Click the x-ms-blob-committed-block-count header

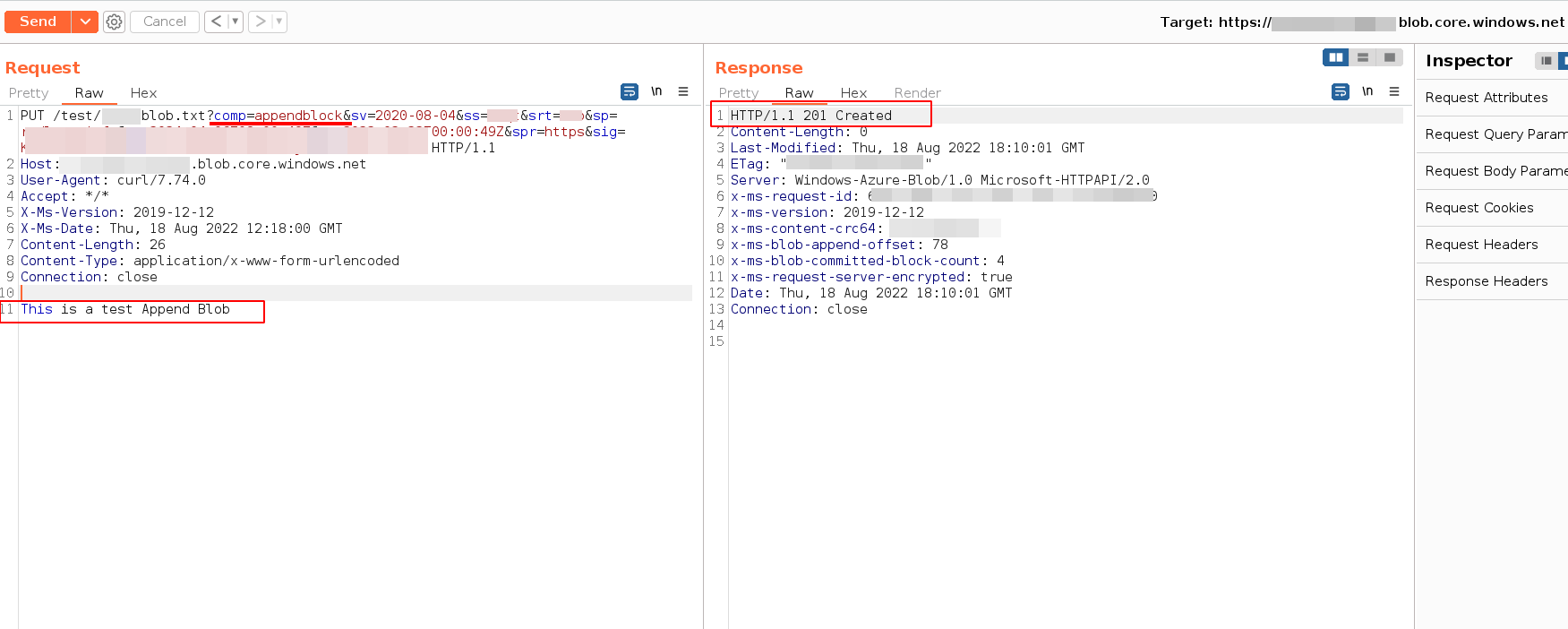867,261
